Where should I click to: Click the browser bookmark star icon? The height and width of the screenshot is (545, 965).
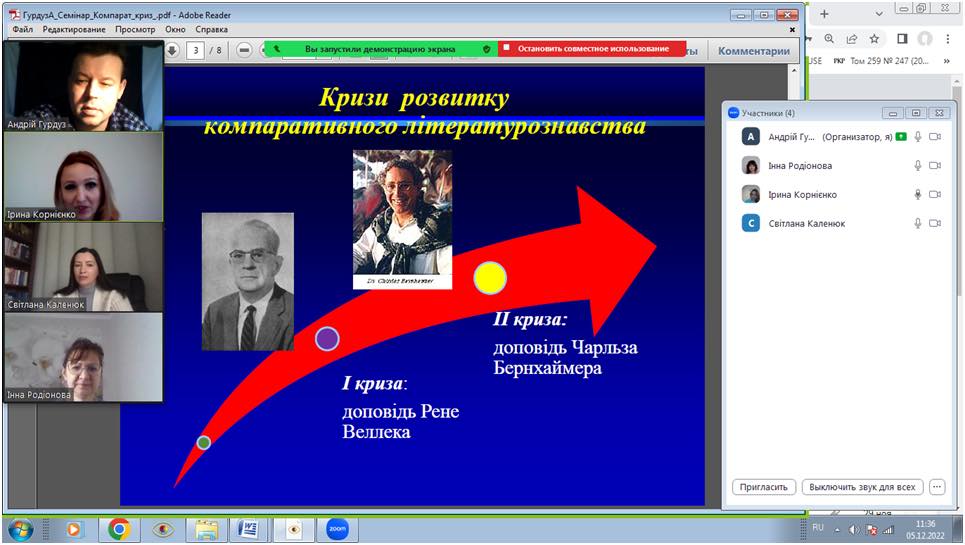(874, 39)
